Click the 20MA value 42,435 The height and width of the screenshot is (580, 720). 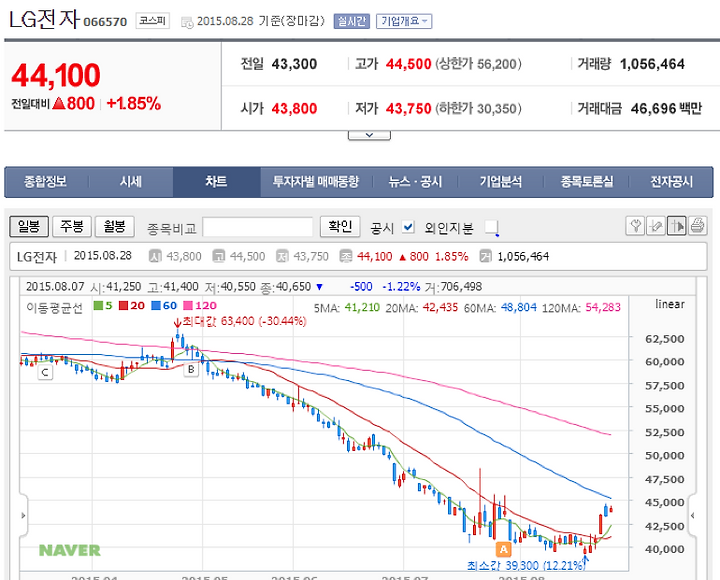pos(440,307)
